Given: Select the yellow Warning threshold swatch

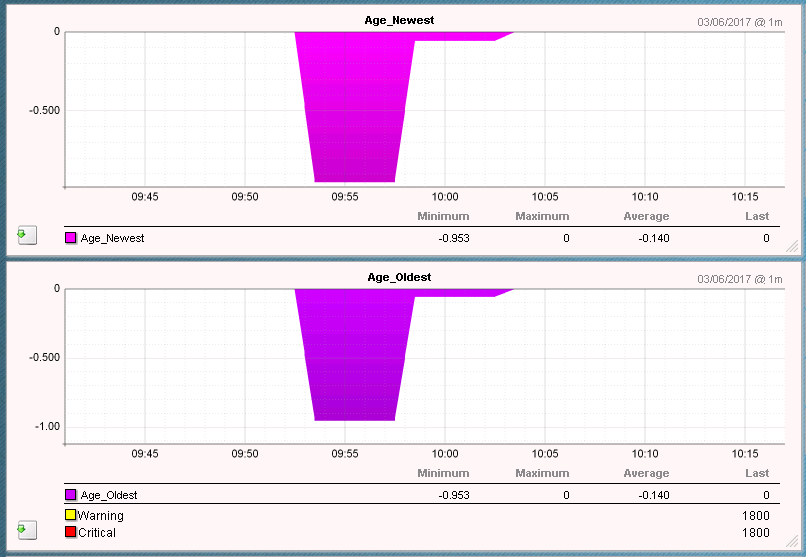Looking at the screenshot, I should (x=71, y=516).
